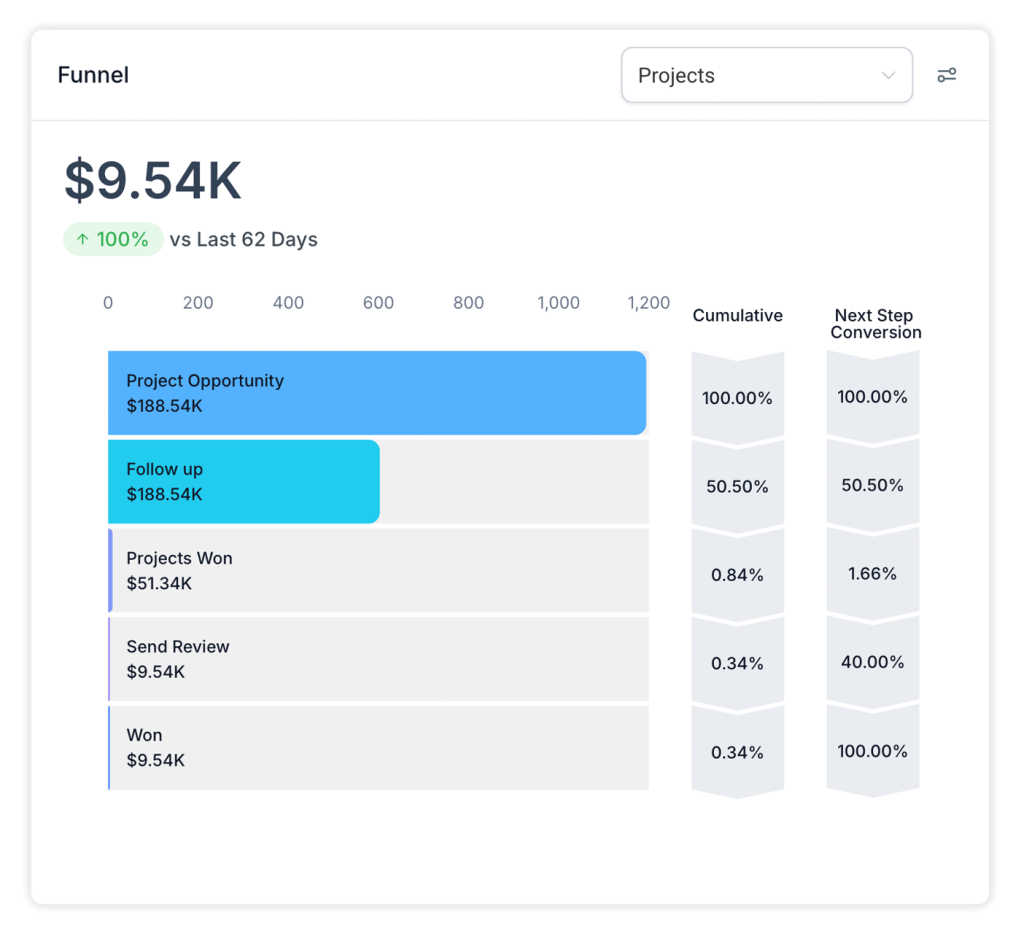Viewport: 1024px width, 942px height.
Task: Open the Projects pipeline dropdown
Action: 766,75
